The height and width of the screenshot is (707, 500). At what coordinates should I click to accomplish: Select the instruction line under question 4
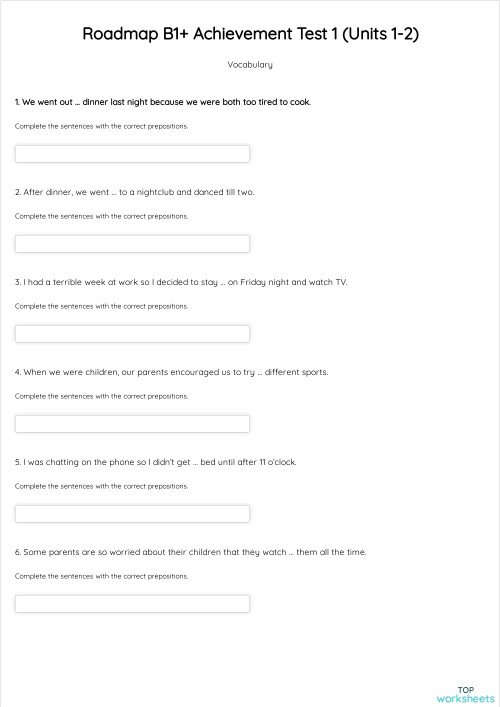coord(101,396)
